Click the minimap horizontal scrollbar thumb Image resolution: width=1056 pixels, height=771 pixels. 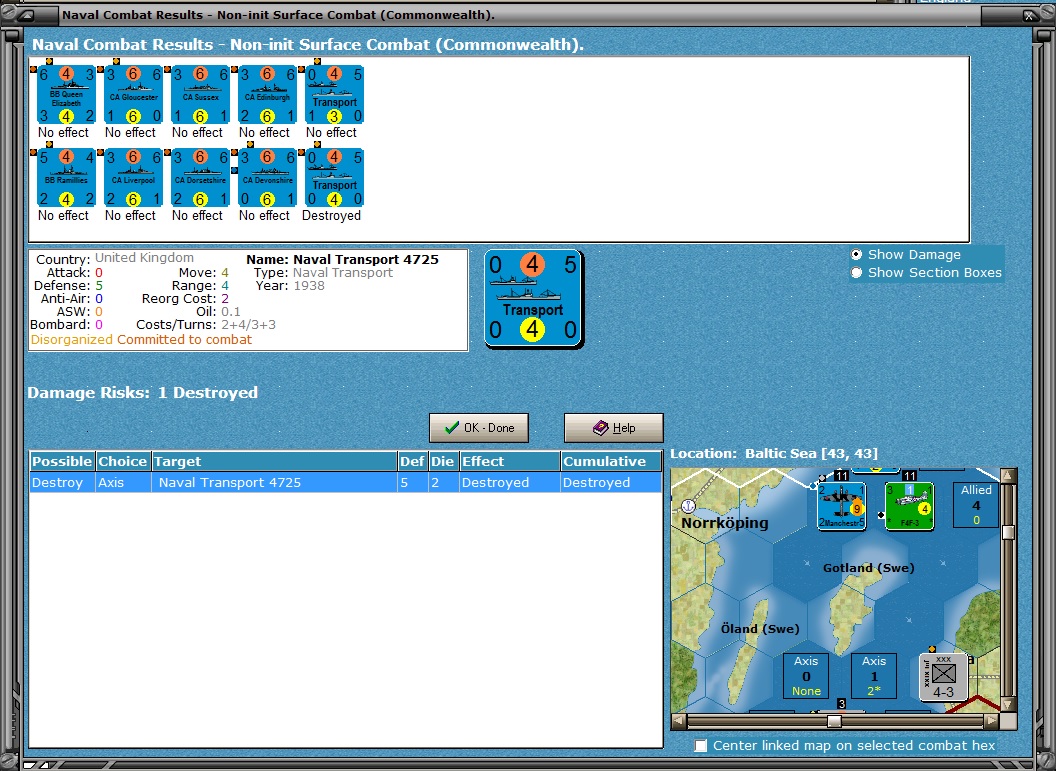tap(834, 721)
